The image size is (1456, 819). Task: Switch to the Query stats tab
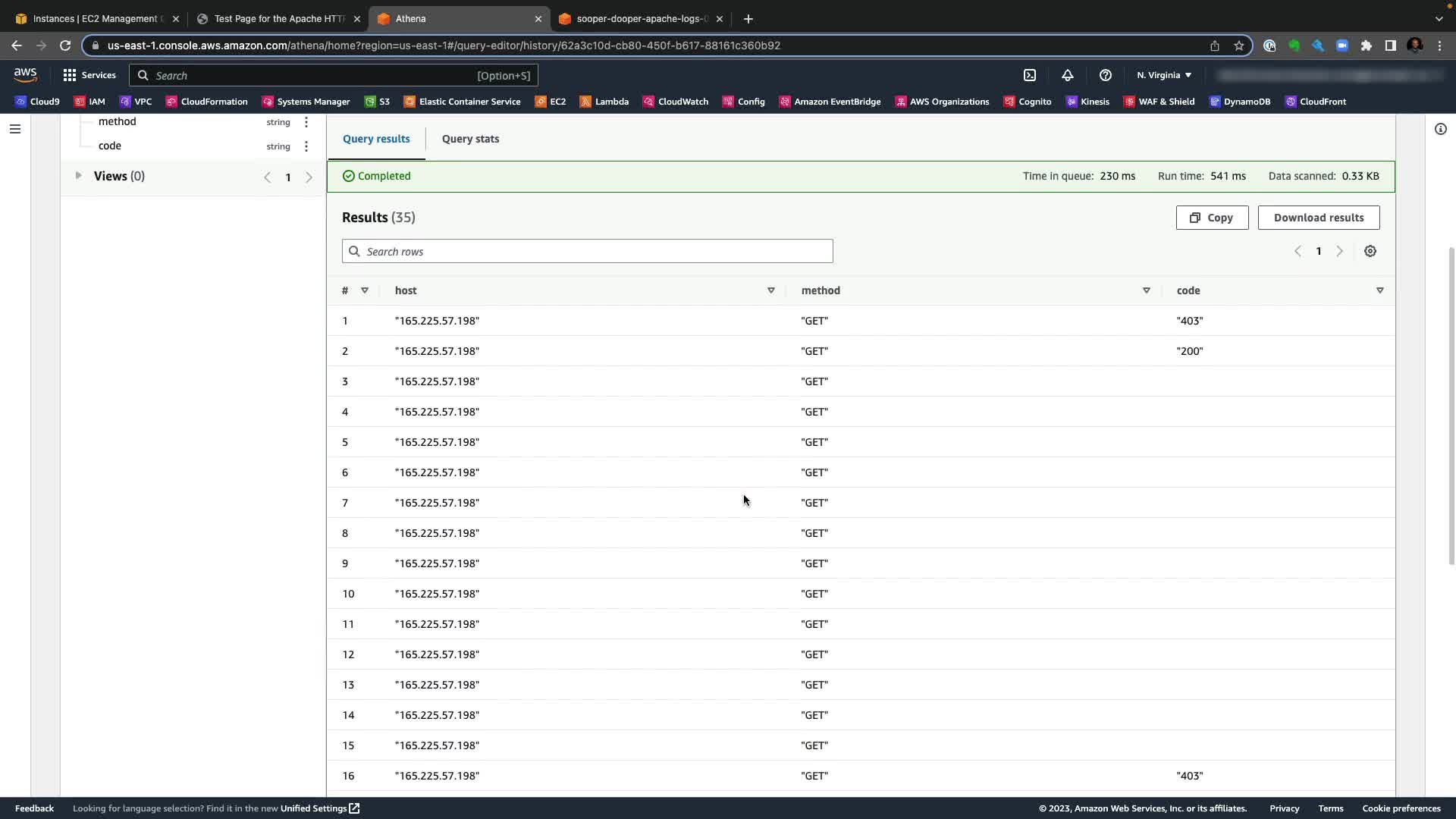tap(470, 139)
